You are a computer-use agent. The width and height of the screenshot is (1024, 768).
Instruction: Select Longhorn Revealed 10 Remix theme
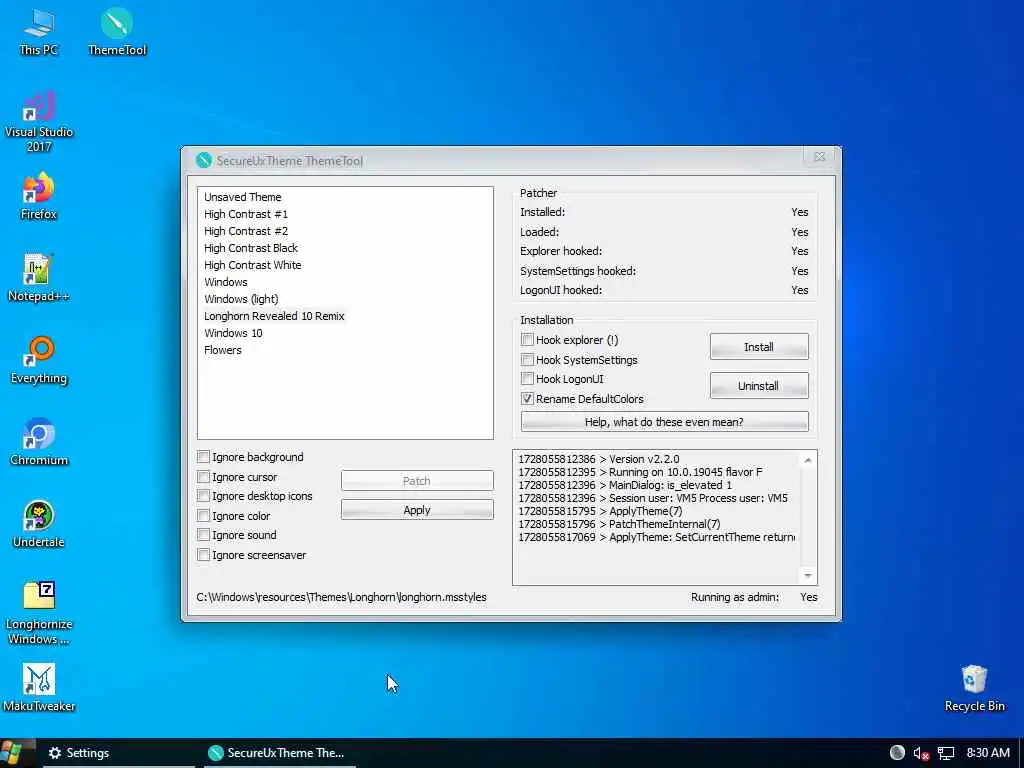(x=274, y=315)
